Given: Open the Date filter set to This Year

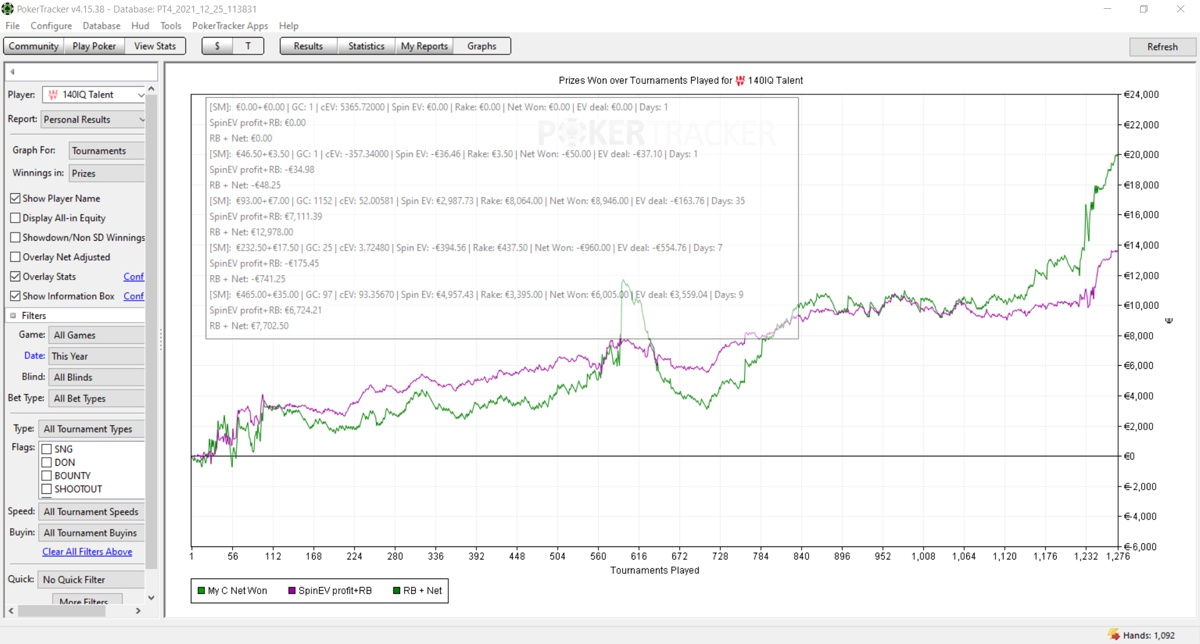Looking at the screenshot, I should click(96, 356).
